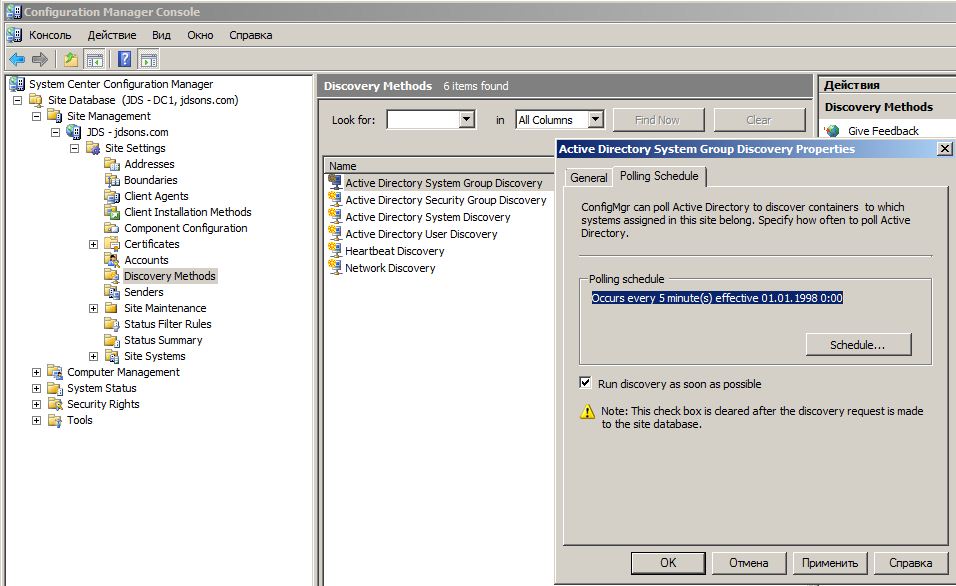
Task: Click the Status Filter Rules icon
Action: tap(112, 324)
